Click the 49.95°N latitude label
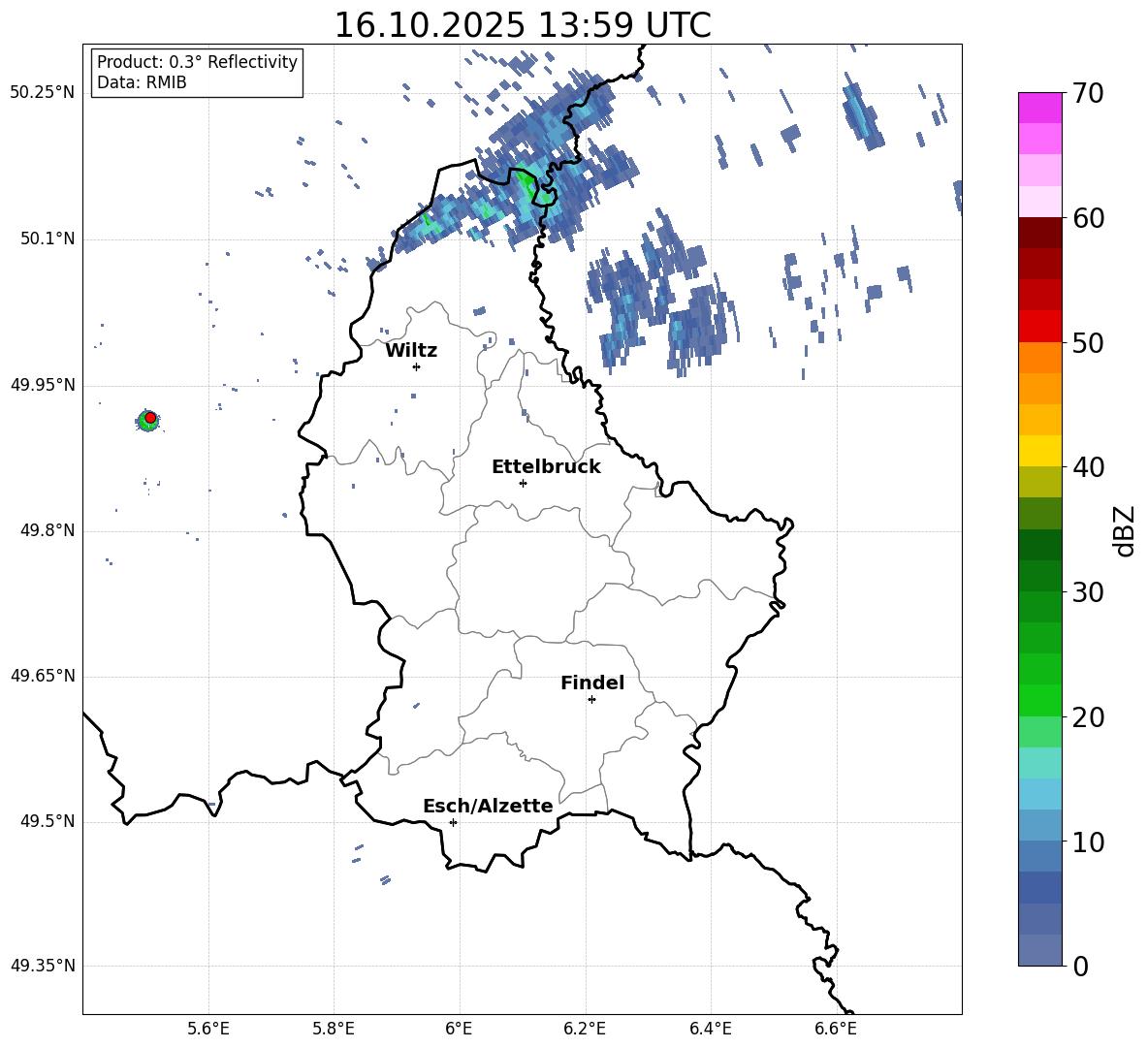The image size is (1148, 1048). [43, 385]
